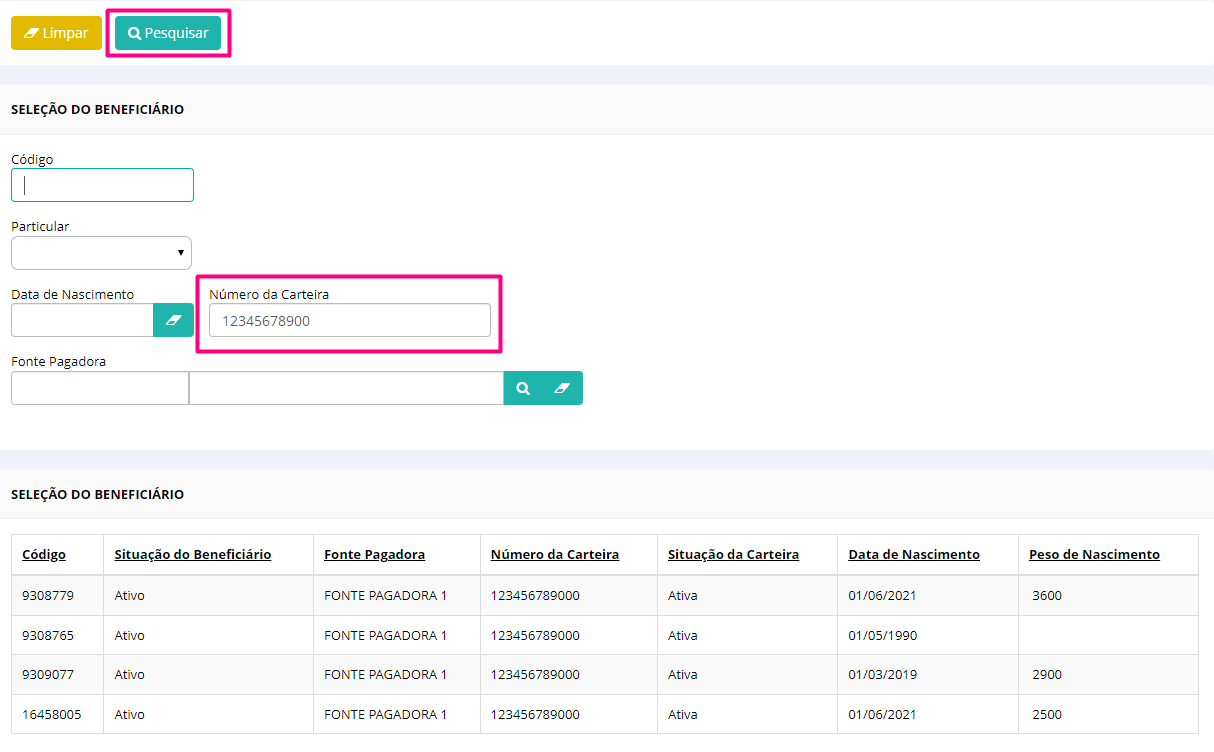Click birth date in row 9308779
1214x752 pixels.
(x=883, y=595)
